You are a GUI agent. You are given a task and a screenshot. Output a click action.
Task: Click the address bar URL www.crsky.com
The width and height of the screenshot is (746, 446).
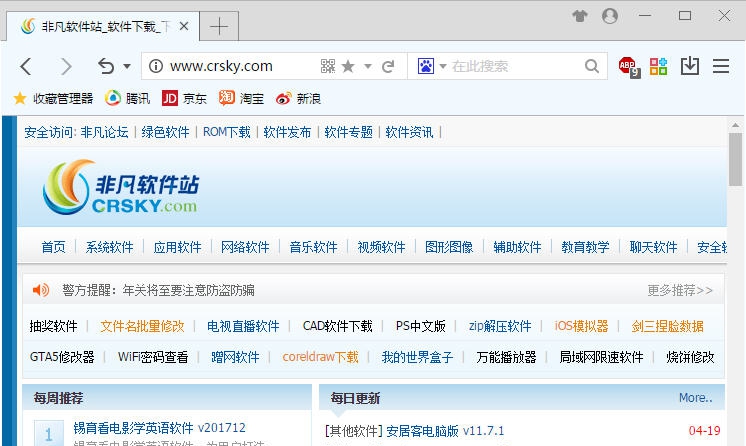click(221, 66)
